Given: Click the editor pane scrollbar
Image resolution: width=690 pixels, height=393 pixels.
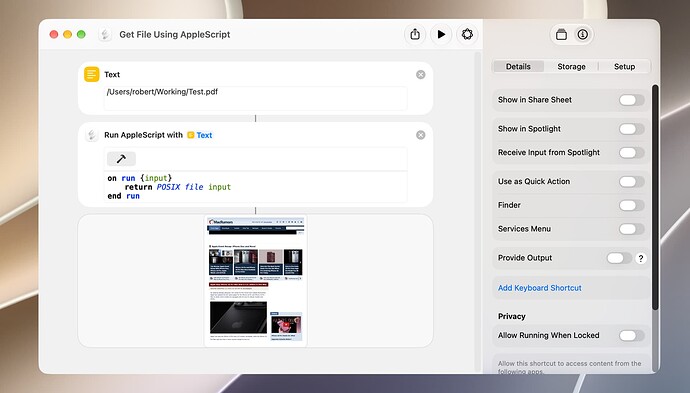Looking at the screenshot, I should tap(477, 211).
